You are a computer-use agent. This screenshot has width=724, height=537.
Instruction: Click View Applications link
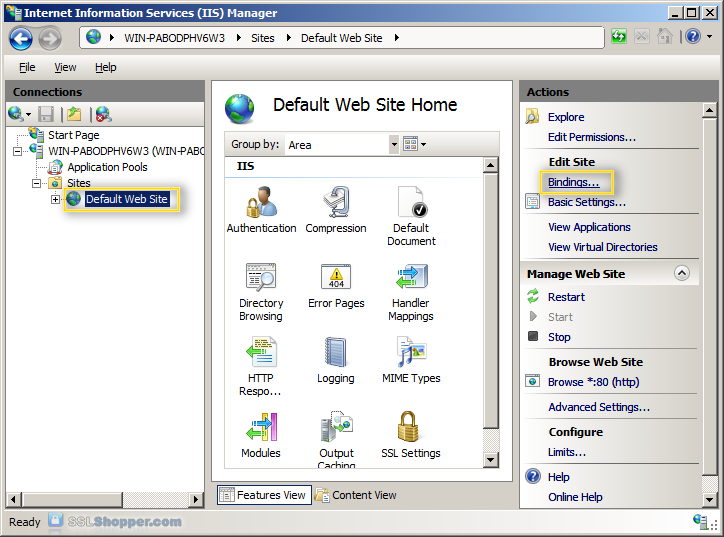coord(589,227)
